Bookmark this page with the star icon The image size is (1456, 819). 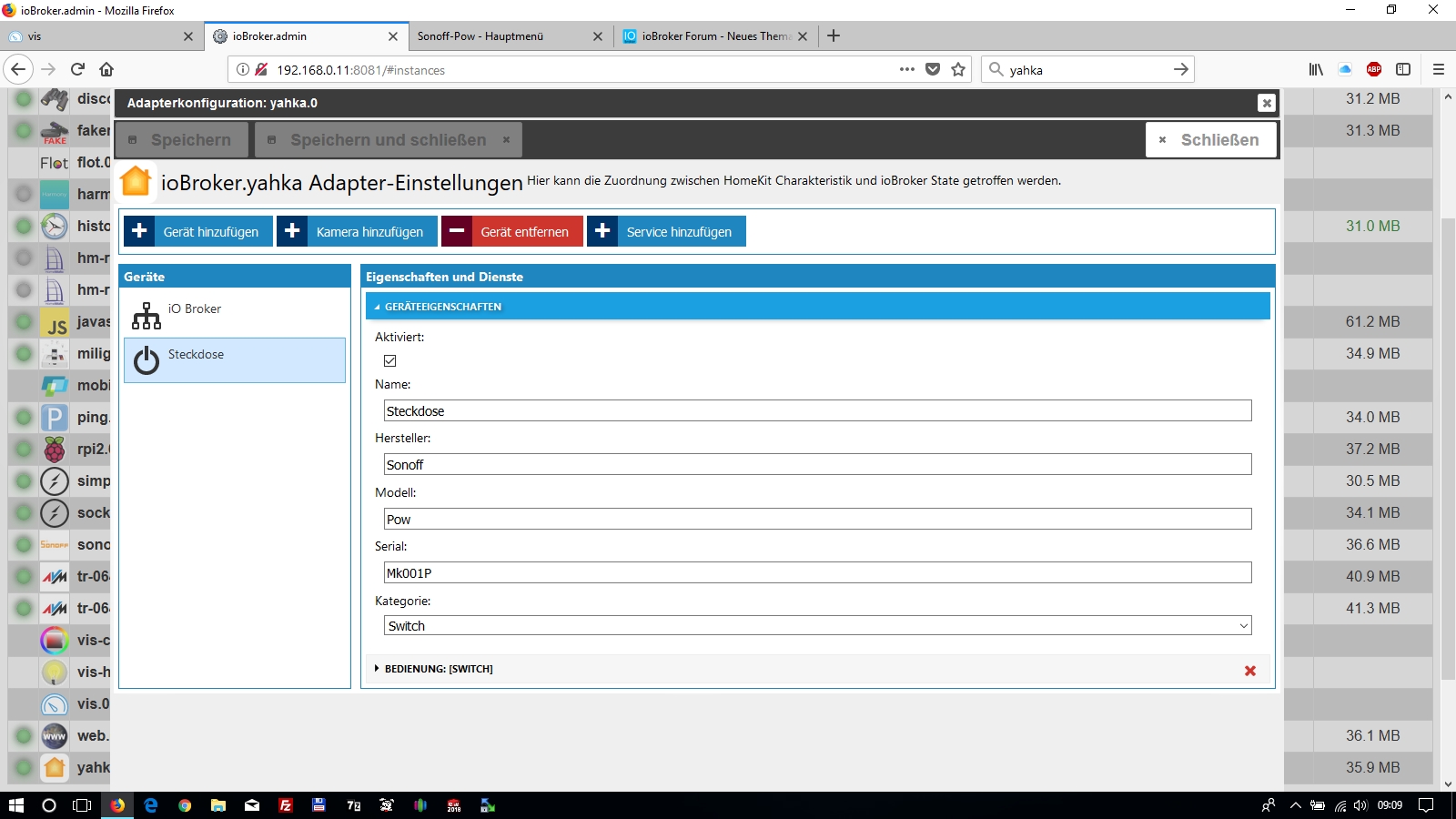(958, 69)
